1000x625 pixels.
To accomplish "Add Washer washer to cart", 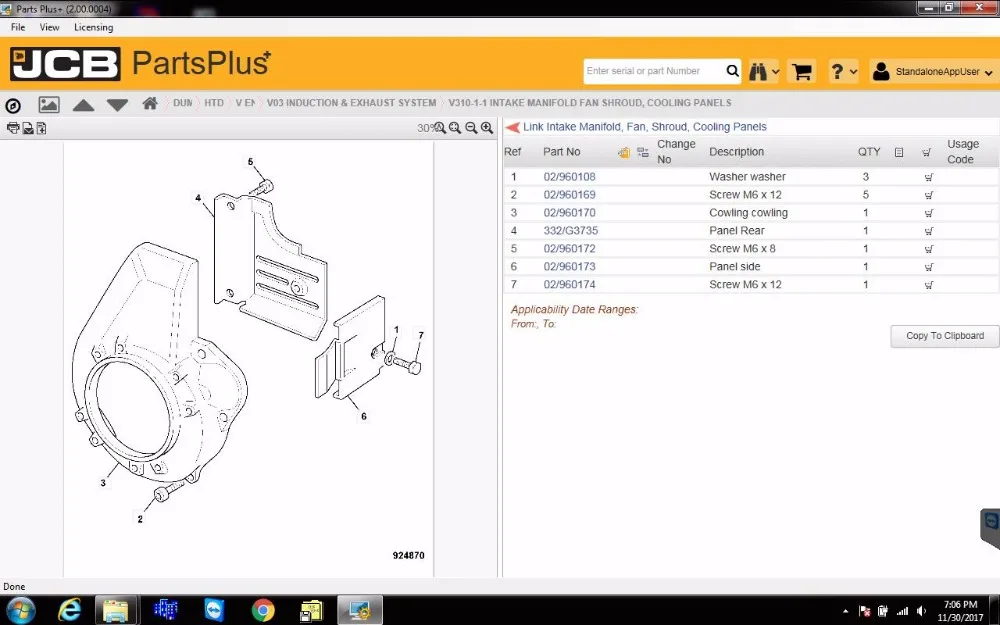I will [929, 177].
